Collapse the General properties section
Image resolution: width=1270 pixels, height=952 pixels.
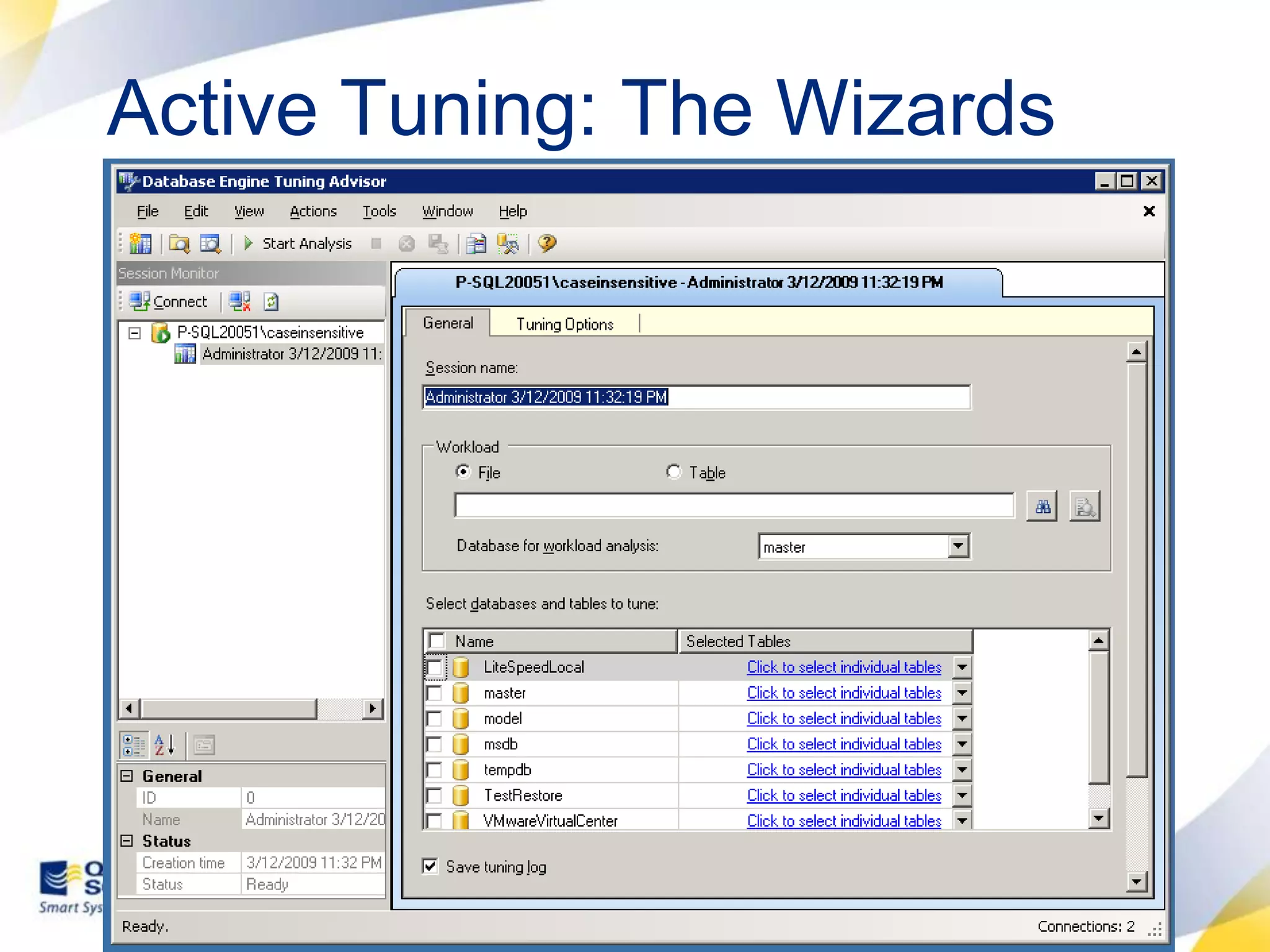[127, 776]
